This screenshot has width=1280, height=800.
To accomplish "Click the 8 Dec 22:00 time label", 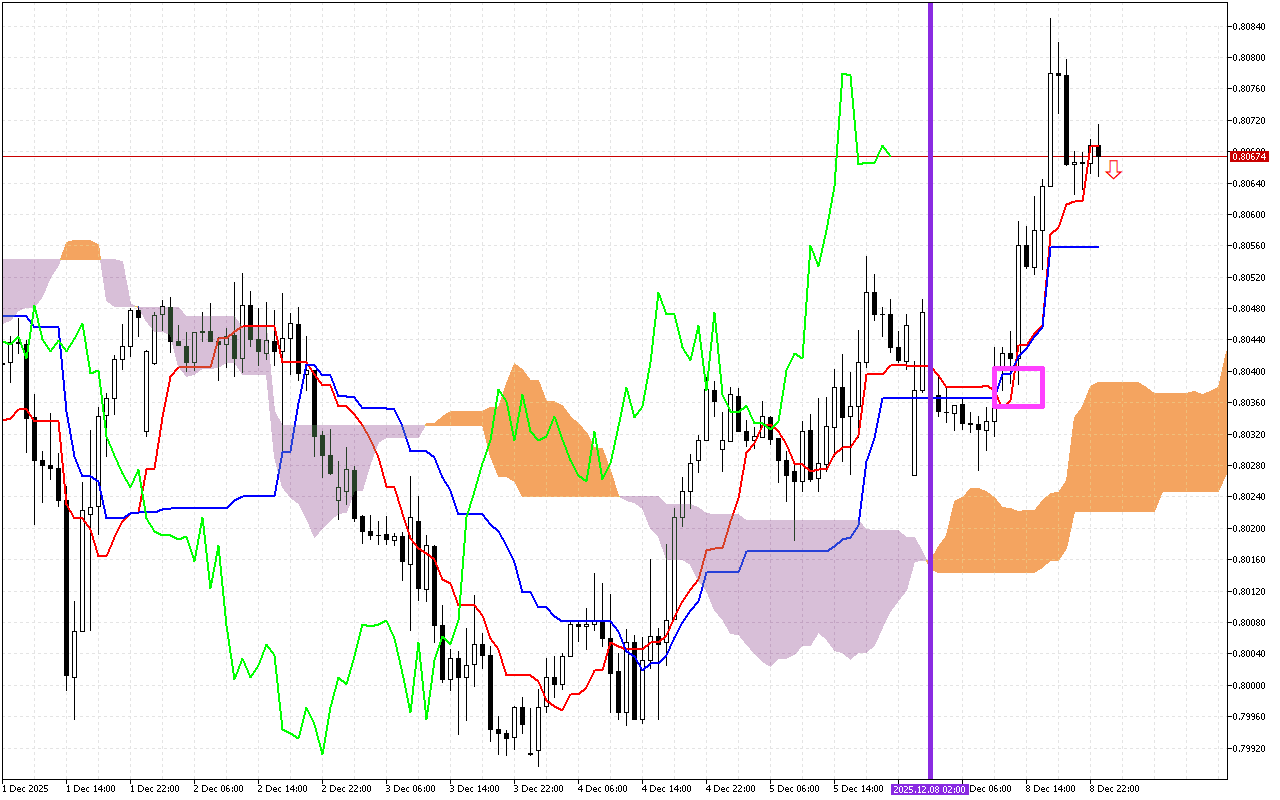I will coord(1113,789).
